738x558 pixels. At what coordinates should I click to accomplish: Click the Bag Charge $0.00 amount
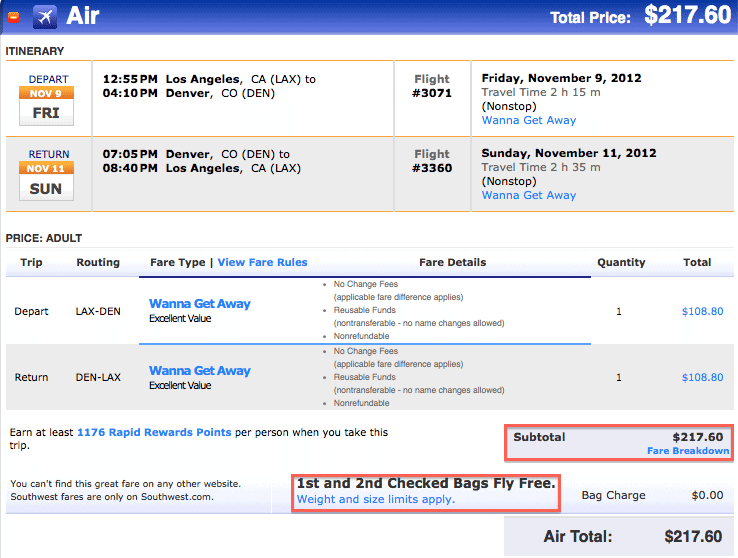pyautogui.click(x=707, y=495)
